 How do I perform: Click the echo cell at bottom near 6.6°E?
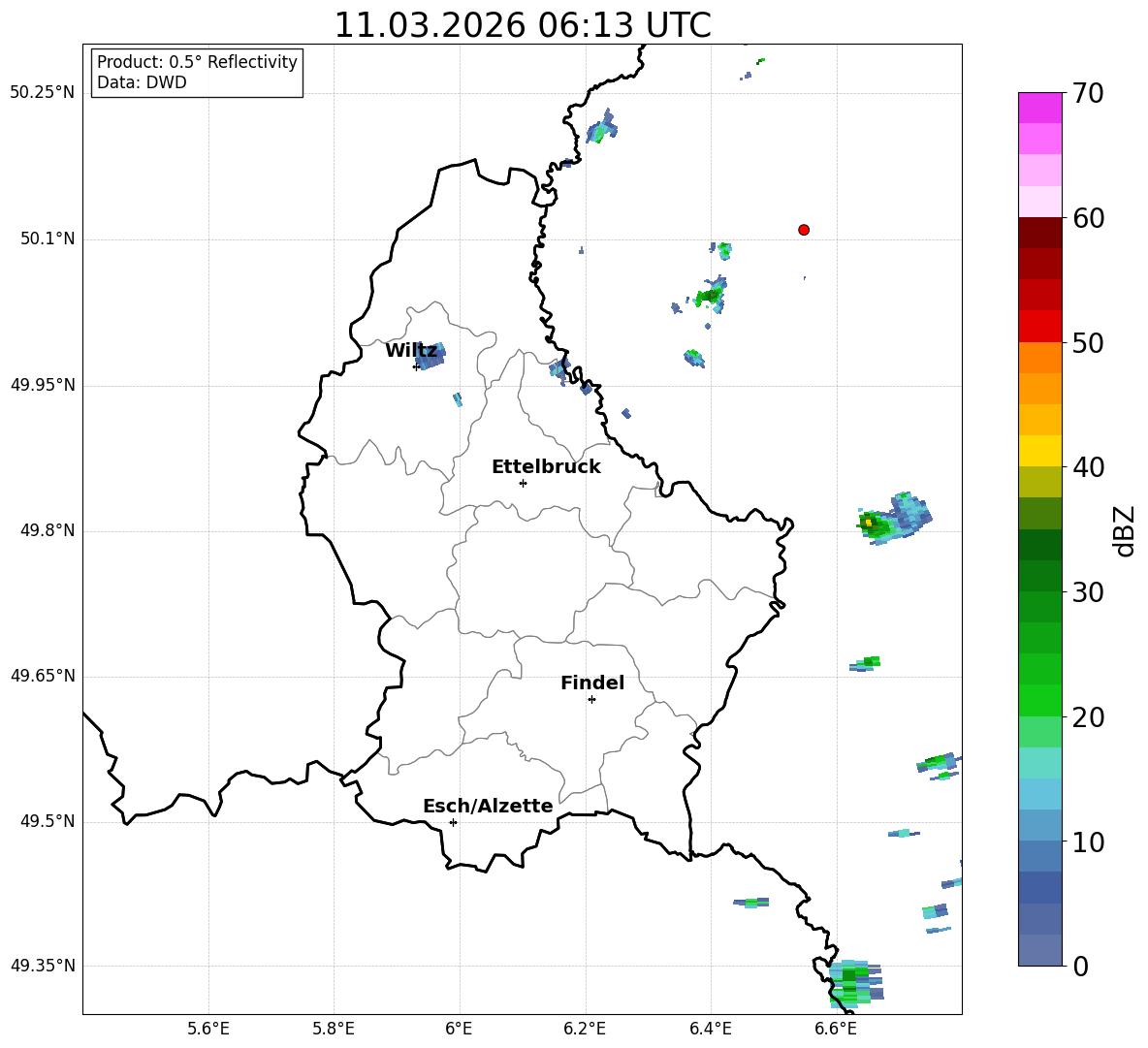tap(855, 982)
